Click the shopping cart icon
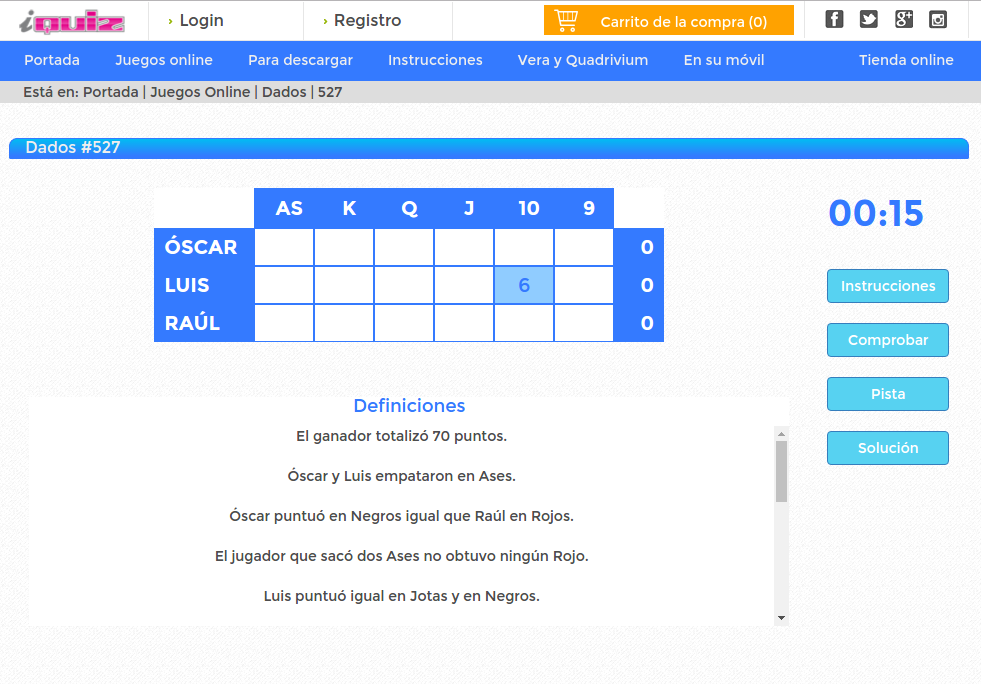The height and width of the screenshot is (684, 981). [566, 21]
